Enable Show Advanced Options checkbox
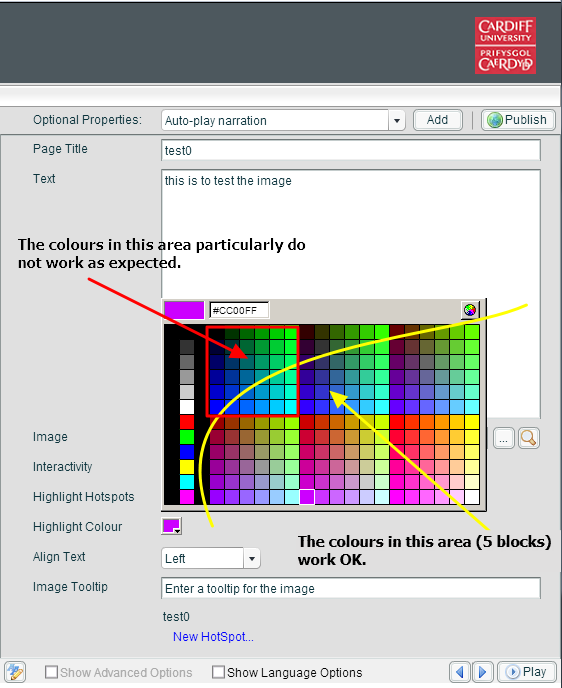This screenshot has width=562, height=688. 51,672
